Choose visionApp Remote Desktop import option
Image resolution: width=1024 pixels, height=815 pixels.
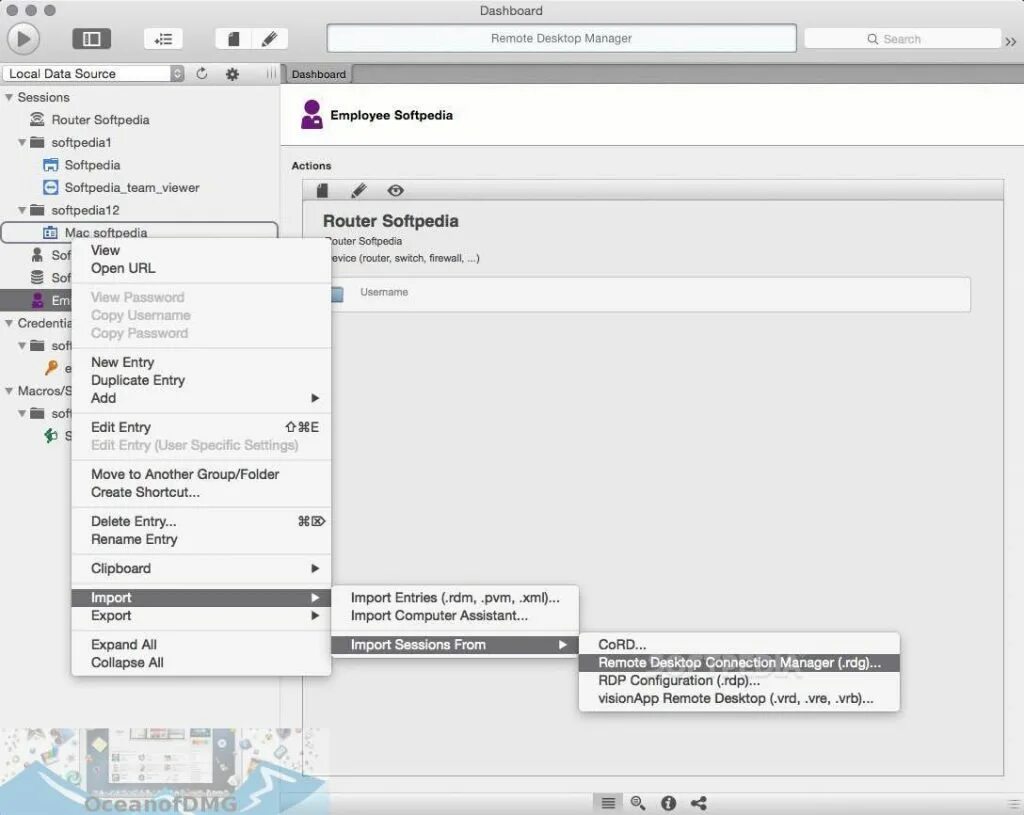tap(739, 698)
